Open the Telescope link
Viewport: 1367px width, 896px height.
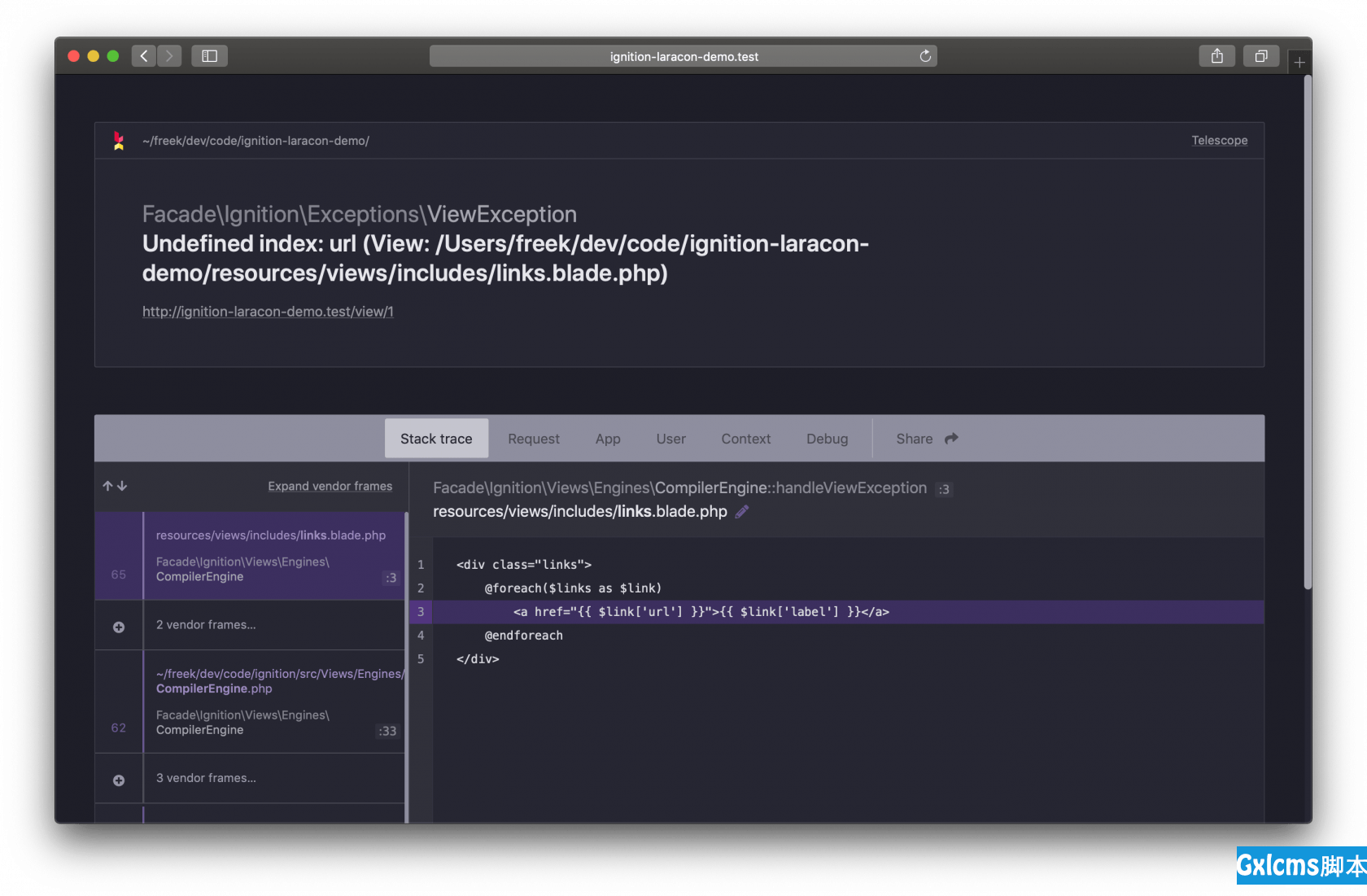[1219, 141]
